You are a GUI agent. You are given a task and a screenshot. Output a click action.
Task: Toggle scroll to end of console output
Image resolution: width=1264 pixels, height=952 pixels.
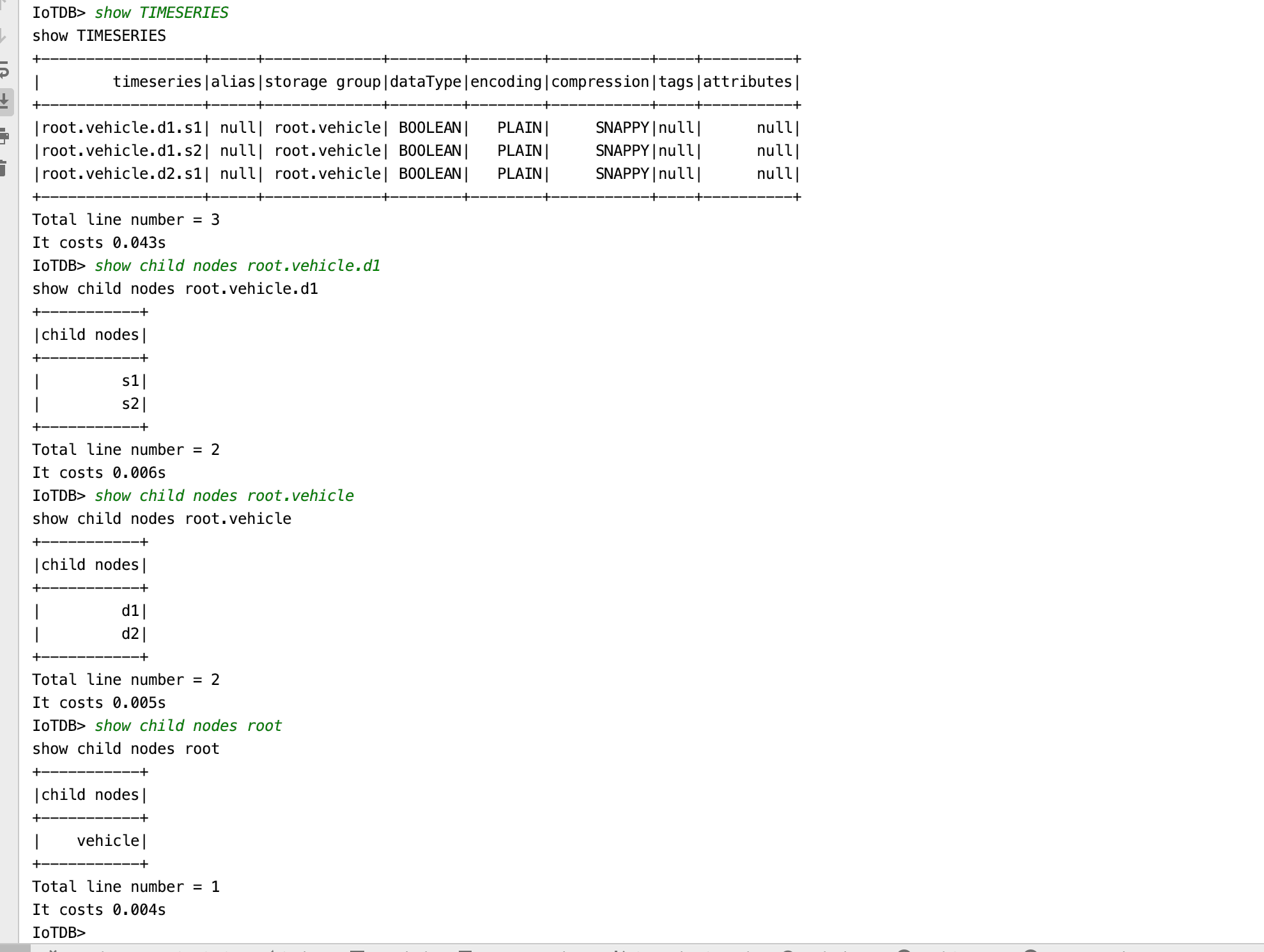pyautogui.click(x=4, y=102)
